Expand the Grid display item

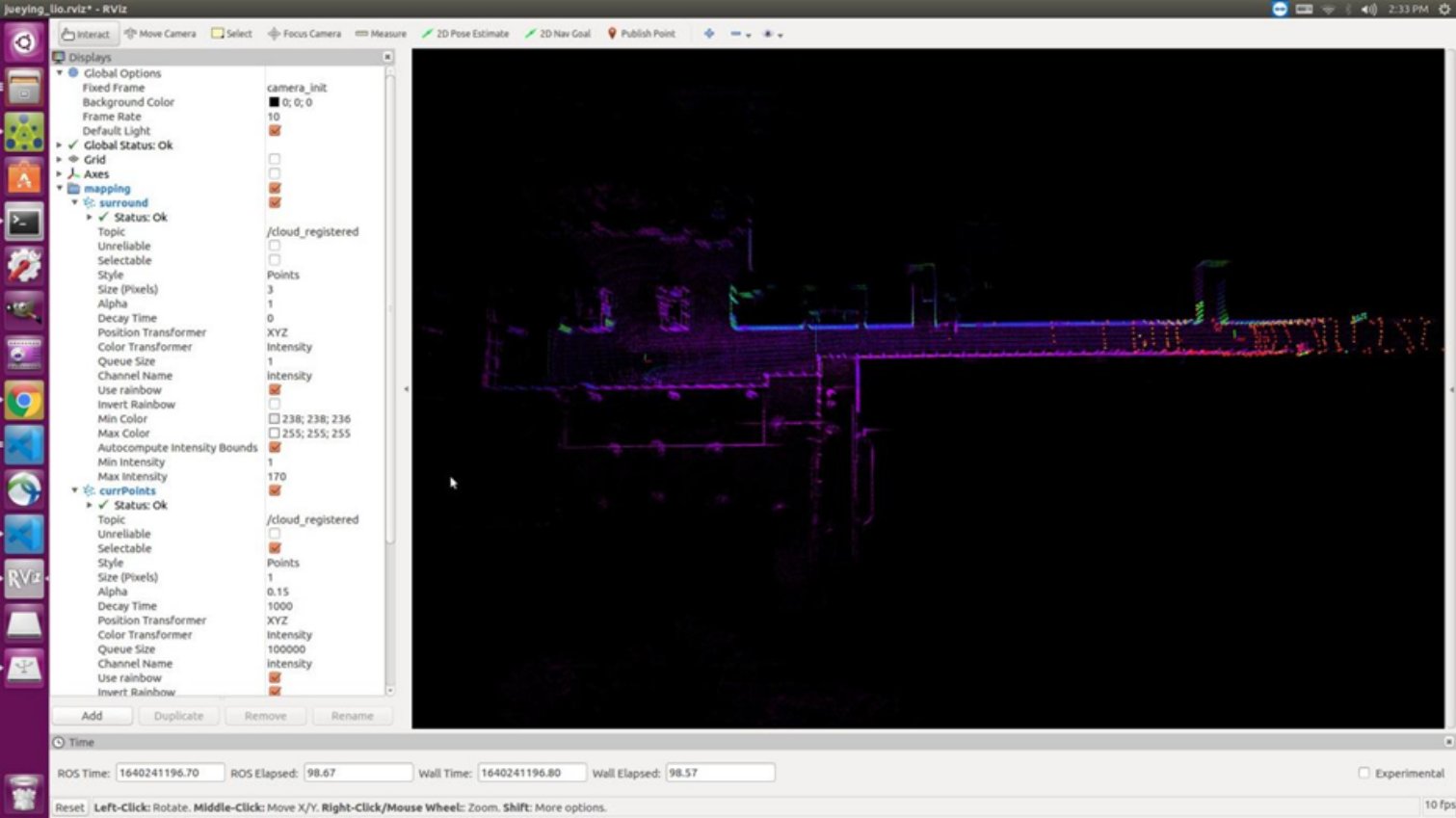click(60, 160)
